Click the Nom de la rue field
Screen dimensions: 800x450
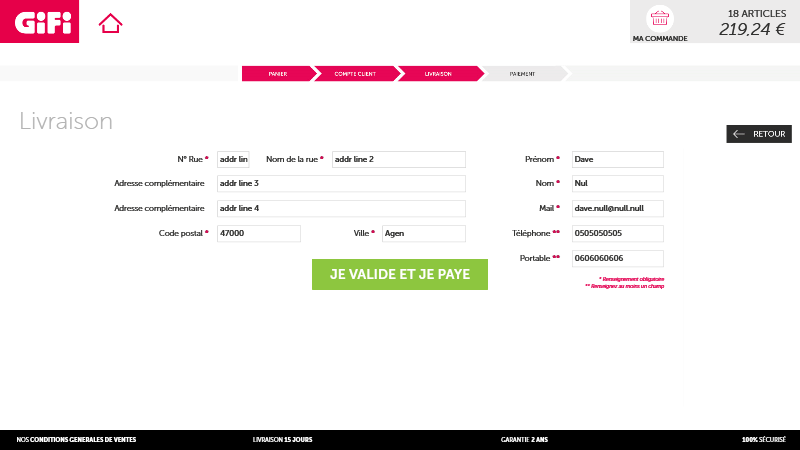point(398,159)
